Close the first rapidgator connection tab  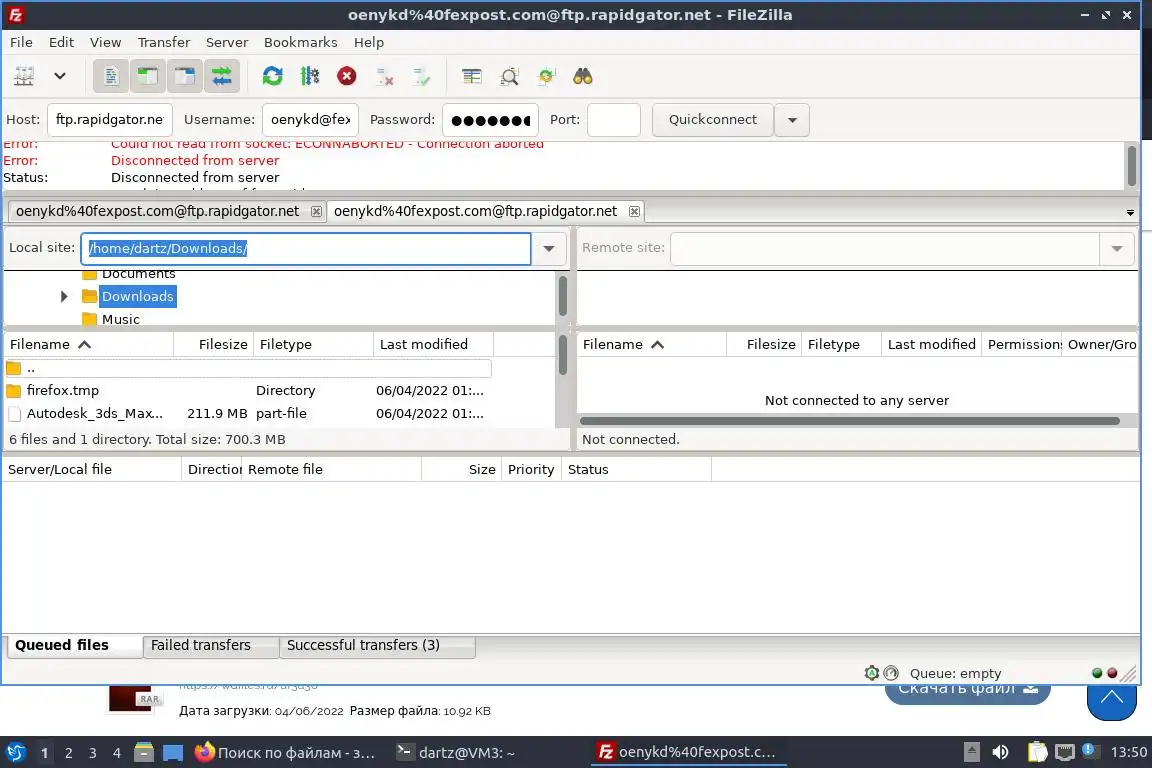click(316, 212)
